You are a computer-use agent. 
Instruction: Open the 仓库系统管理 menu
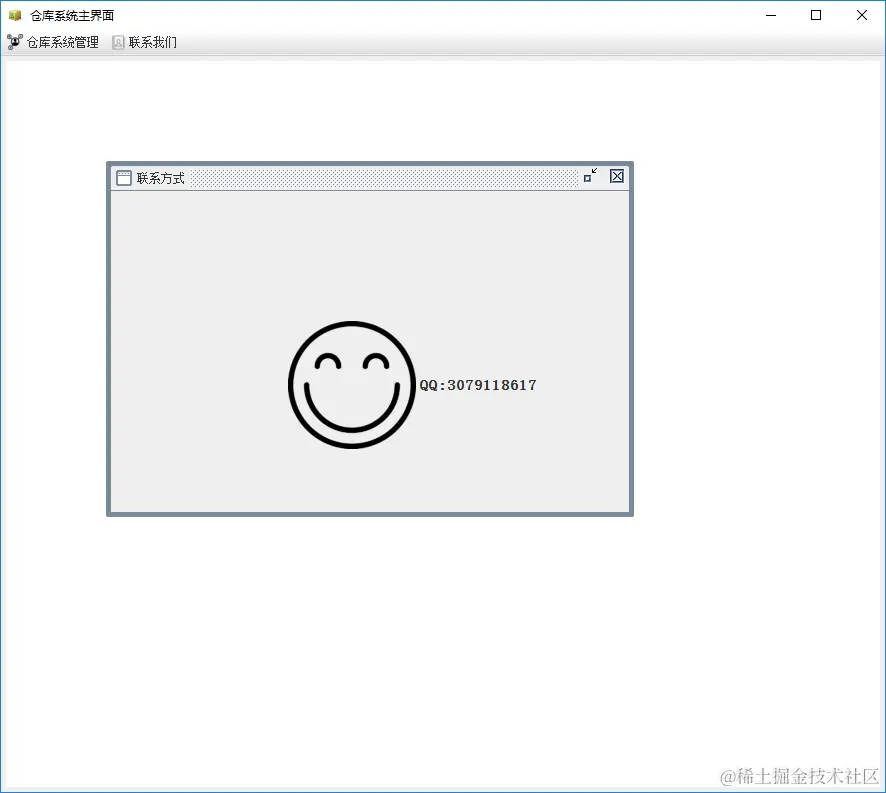[x=53, y=42]
